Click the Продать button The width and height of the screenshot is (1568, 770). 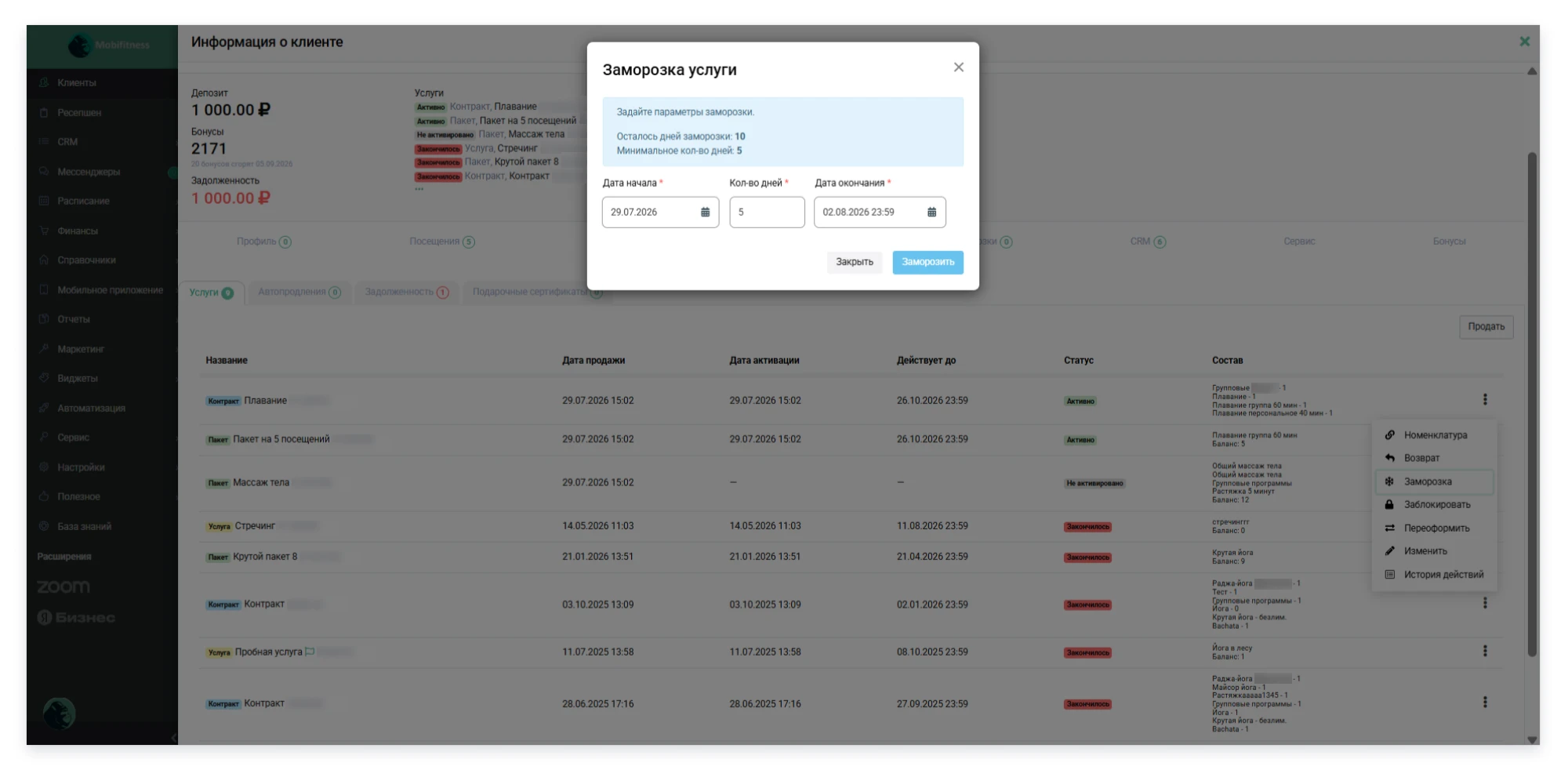coord(1486,327)
